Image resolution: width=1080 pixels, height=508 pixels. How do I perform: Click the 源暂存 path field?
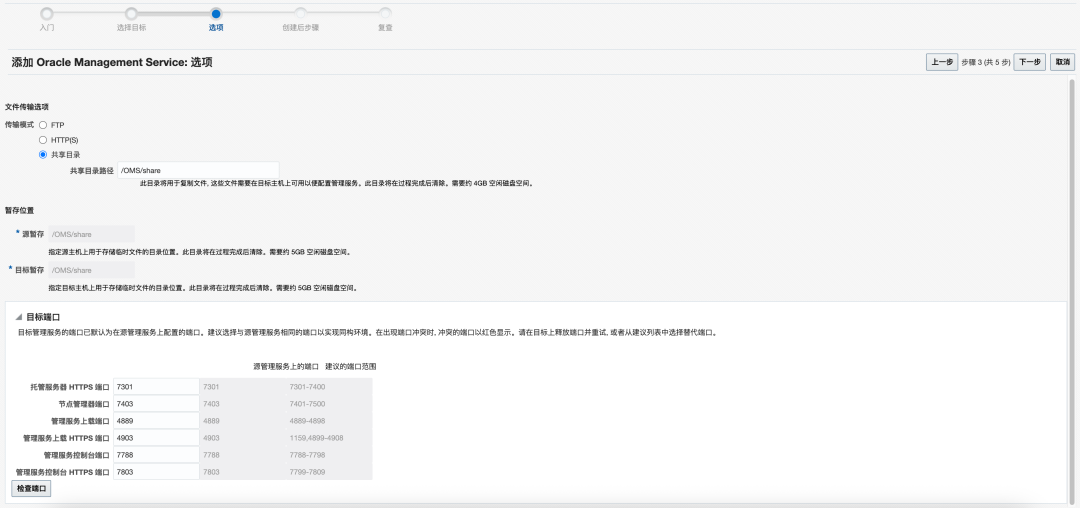[92, 234]
